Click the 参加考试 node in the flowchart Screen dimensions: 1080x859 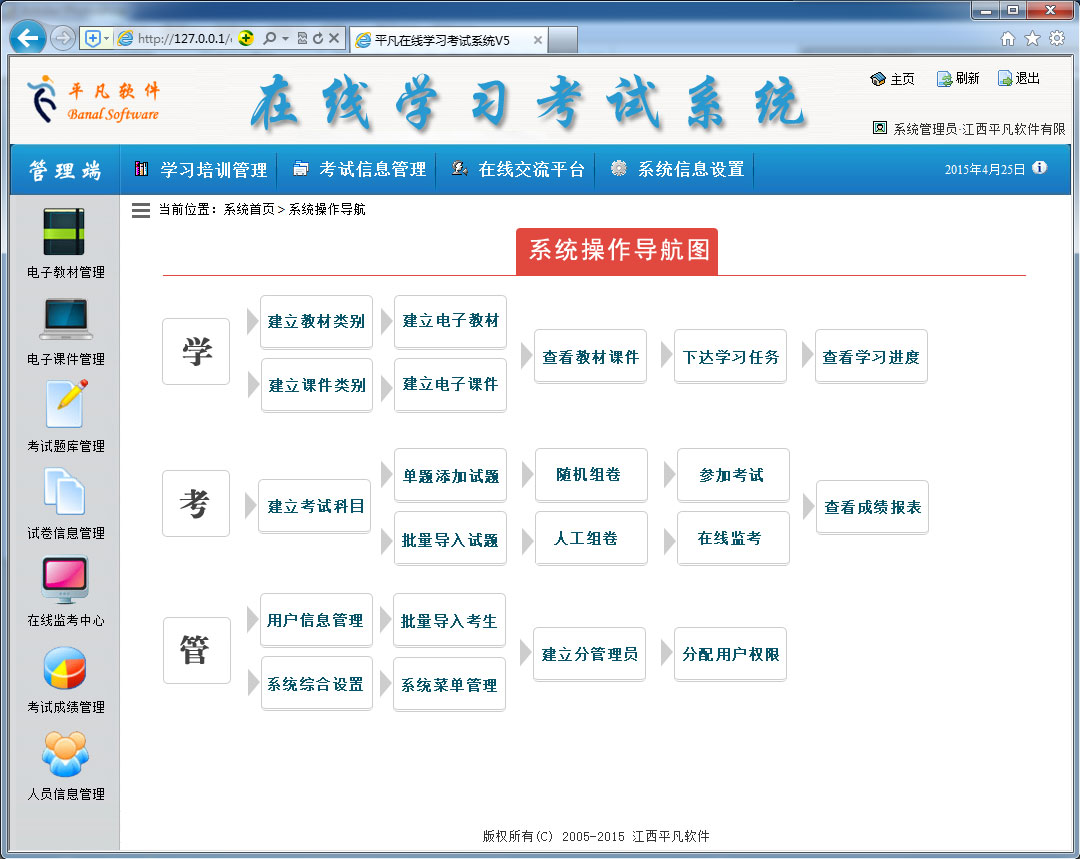[732, 475]
